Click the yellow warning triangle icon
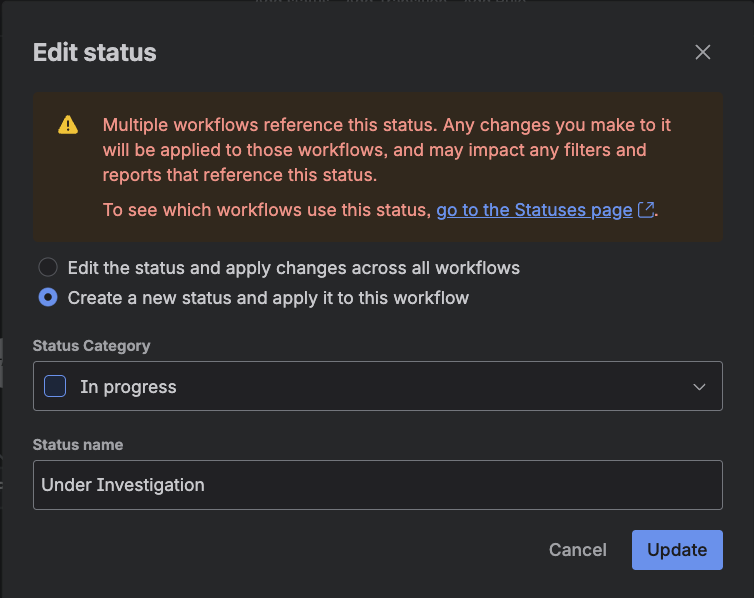This screenshot has width=754, height=598. [x=67, y=125]
